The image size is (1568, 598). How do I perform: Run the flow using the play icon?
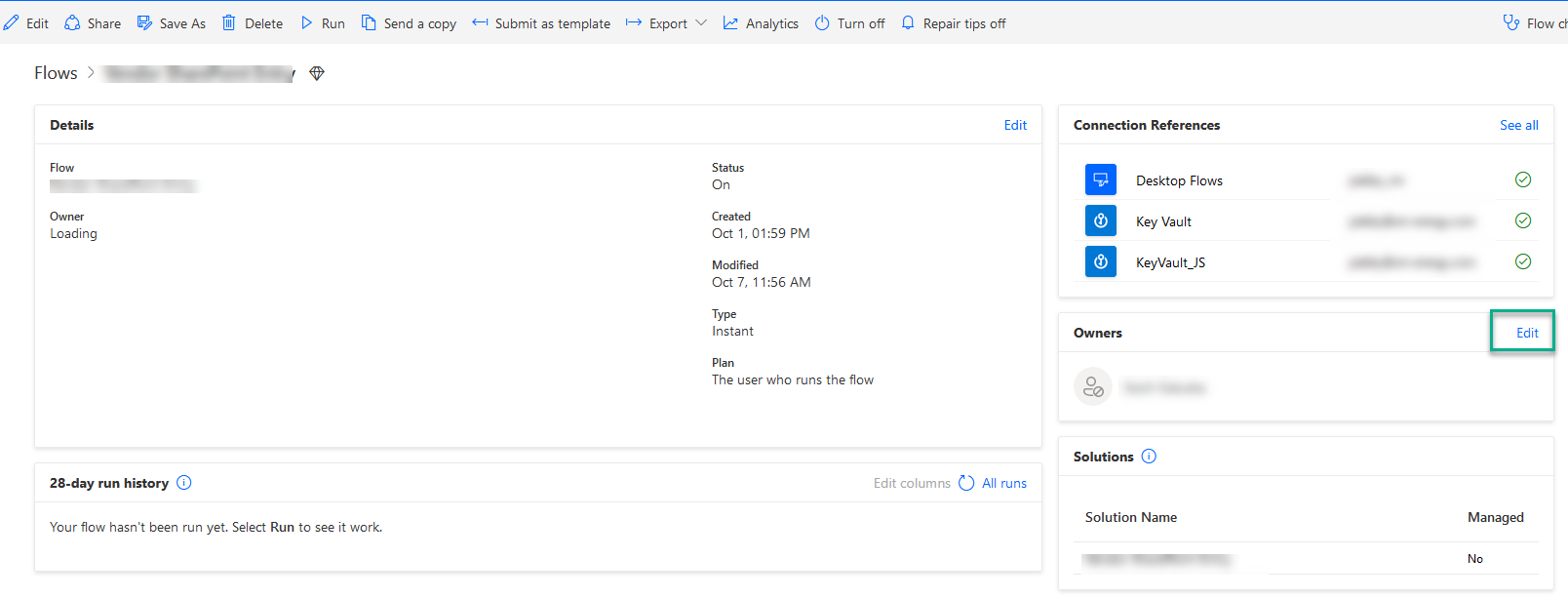pos(307,22)
